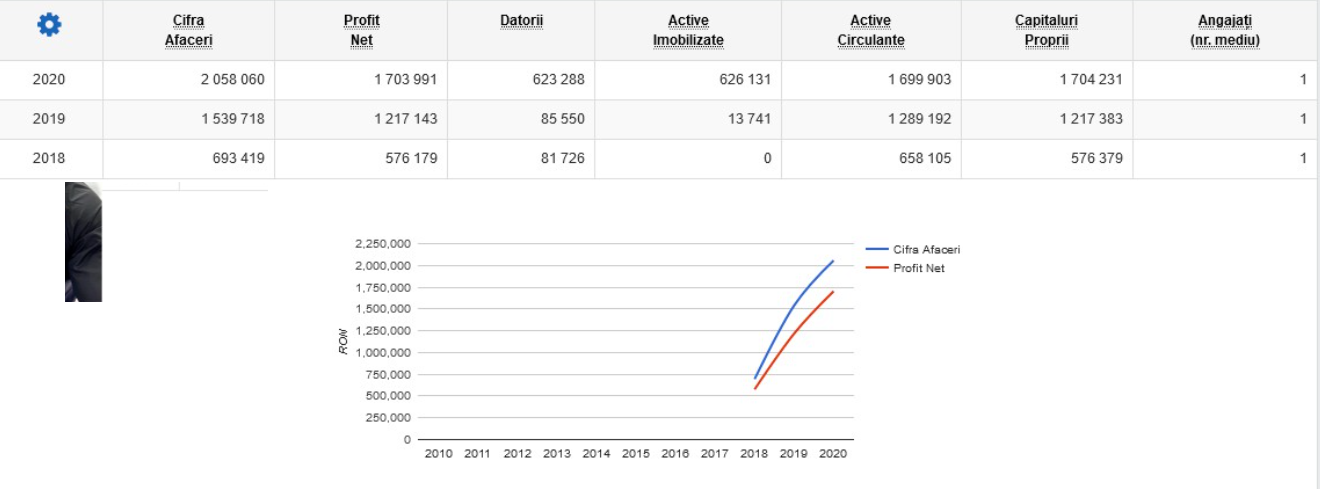The height and width of the screenshot is (489, 1320).
Task: Click the Cifra Afaceri column header
Action: [x=188, y=30]
